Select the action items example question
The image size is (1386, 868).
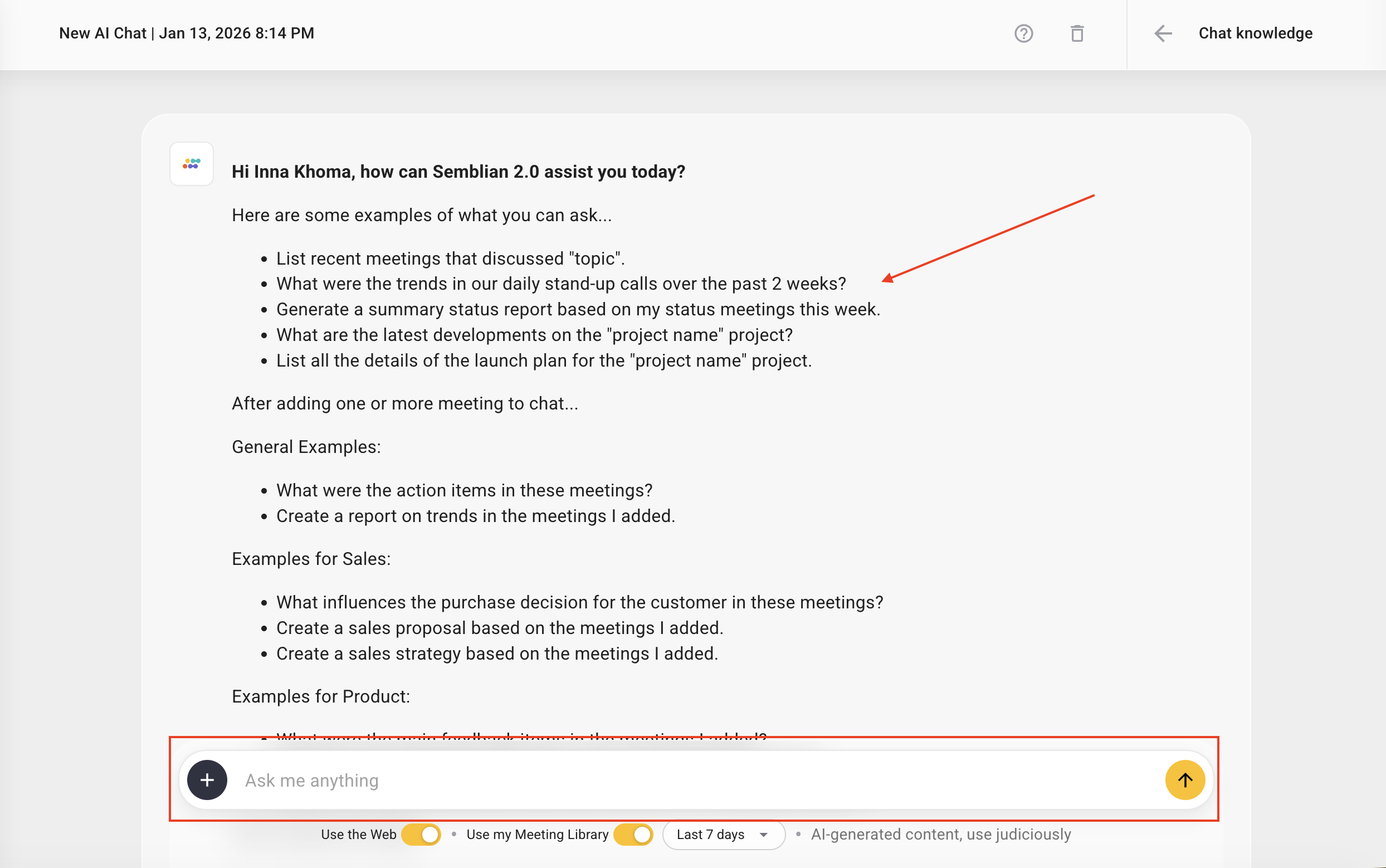coord(464,490)
